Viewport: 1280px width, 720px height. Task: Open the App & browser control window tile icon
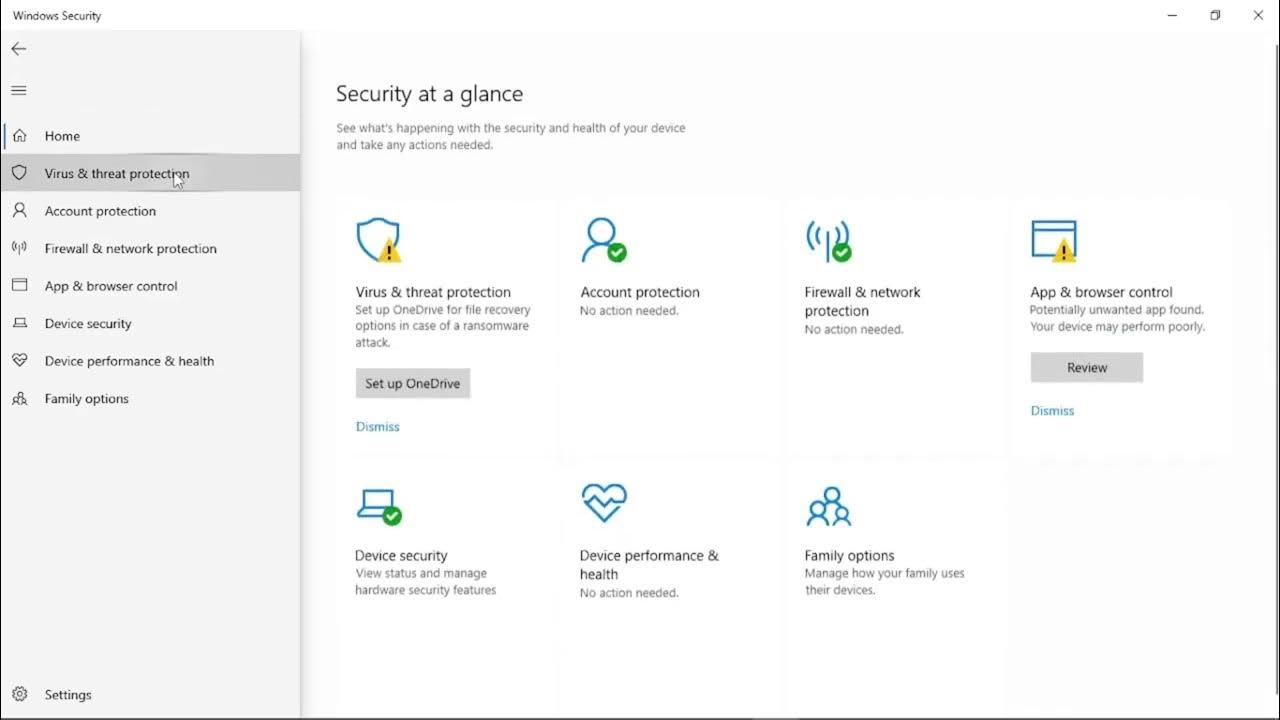coord(1054,241)
